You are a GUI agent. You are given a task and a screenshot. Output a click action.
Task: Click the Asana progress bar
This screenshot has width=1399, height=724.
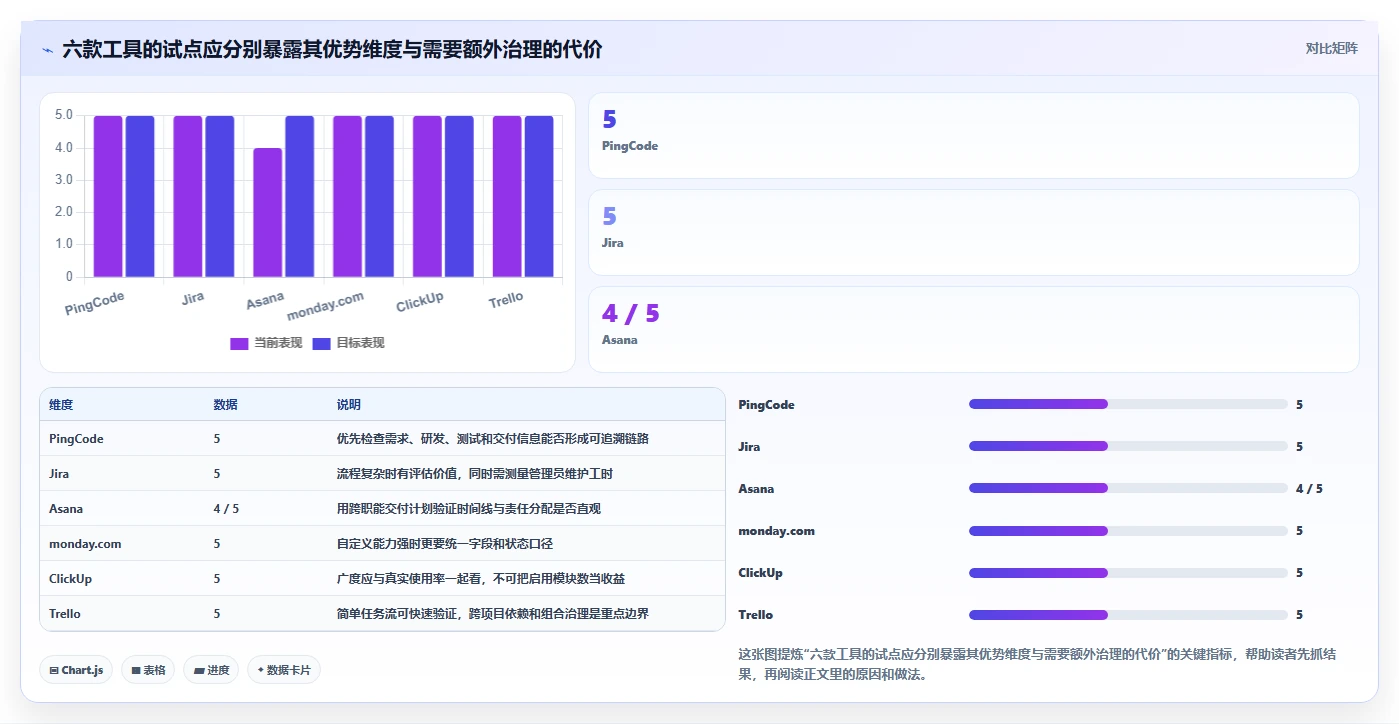pyautogui.click(x=1128, y=488)
